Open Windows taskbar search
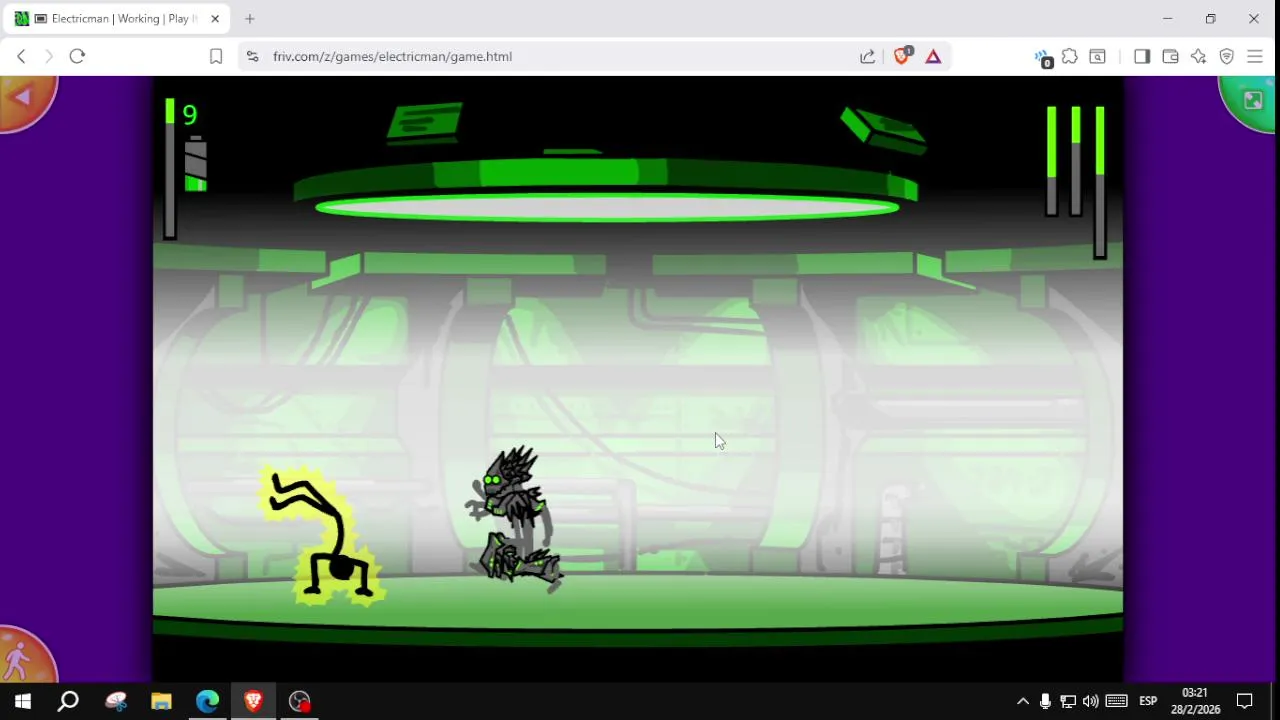Viewport: 1280px width, 720px height. click(68, 701)
